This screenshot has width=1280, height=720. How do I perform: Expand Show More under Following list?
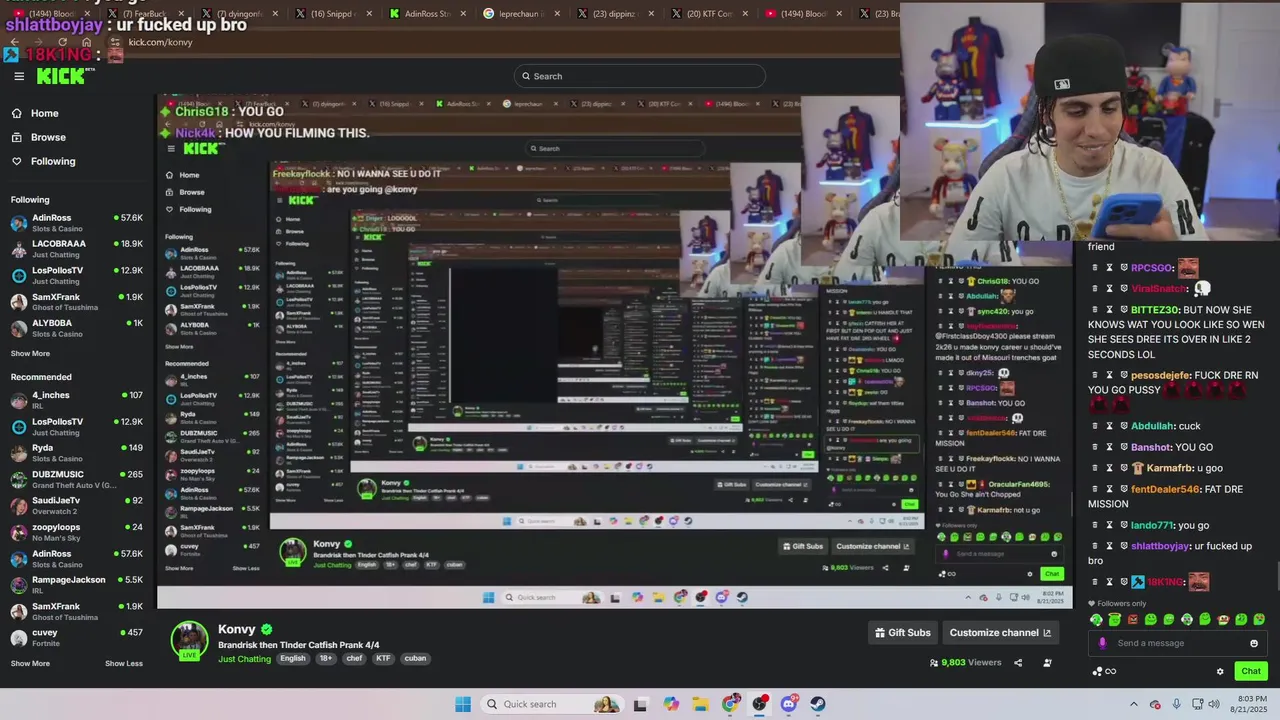click(x=30, y=353)
